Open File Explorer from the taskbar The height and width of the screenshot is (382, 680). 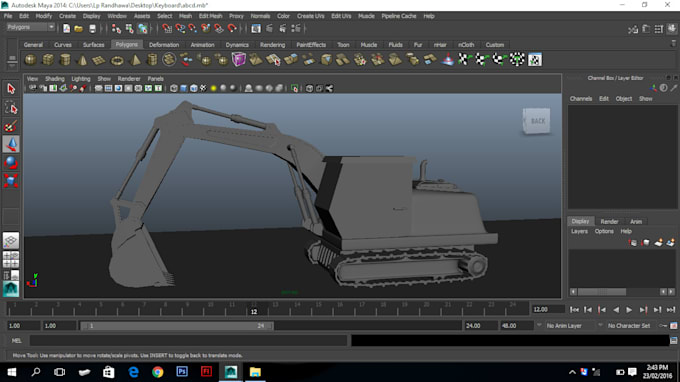255,372
